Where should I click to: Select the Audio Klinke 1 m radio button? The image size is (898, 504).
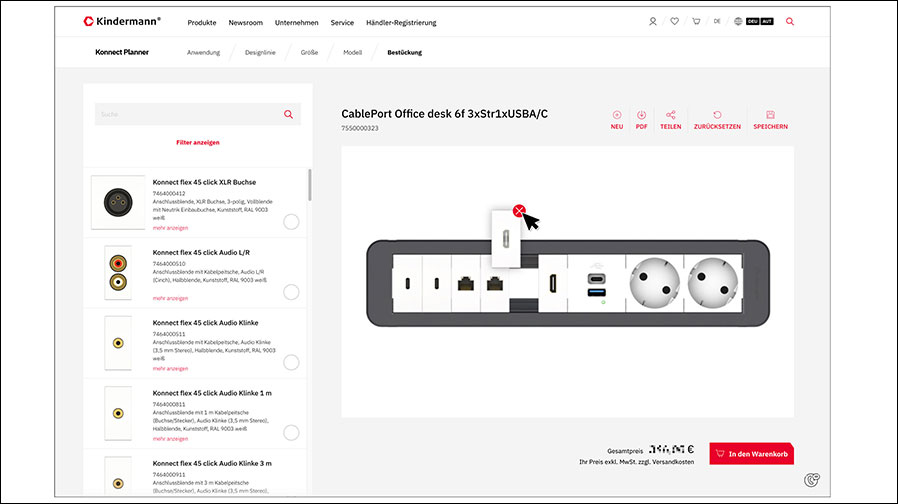click(291, 432)
